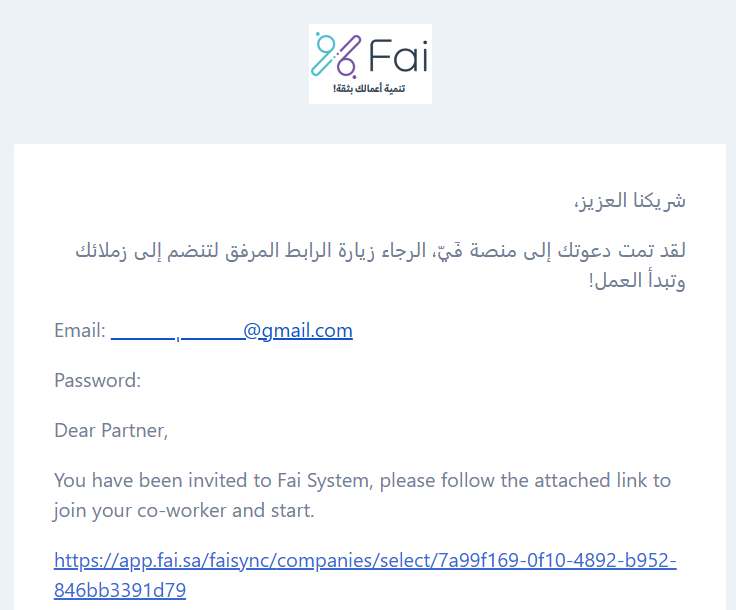The width and height of the screenshot is (736, 610).
Task: Click the "Email:" label
Action: point(80,330)
